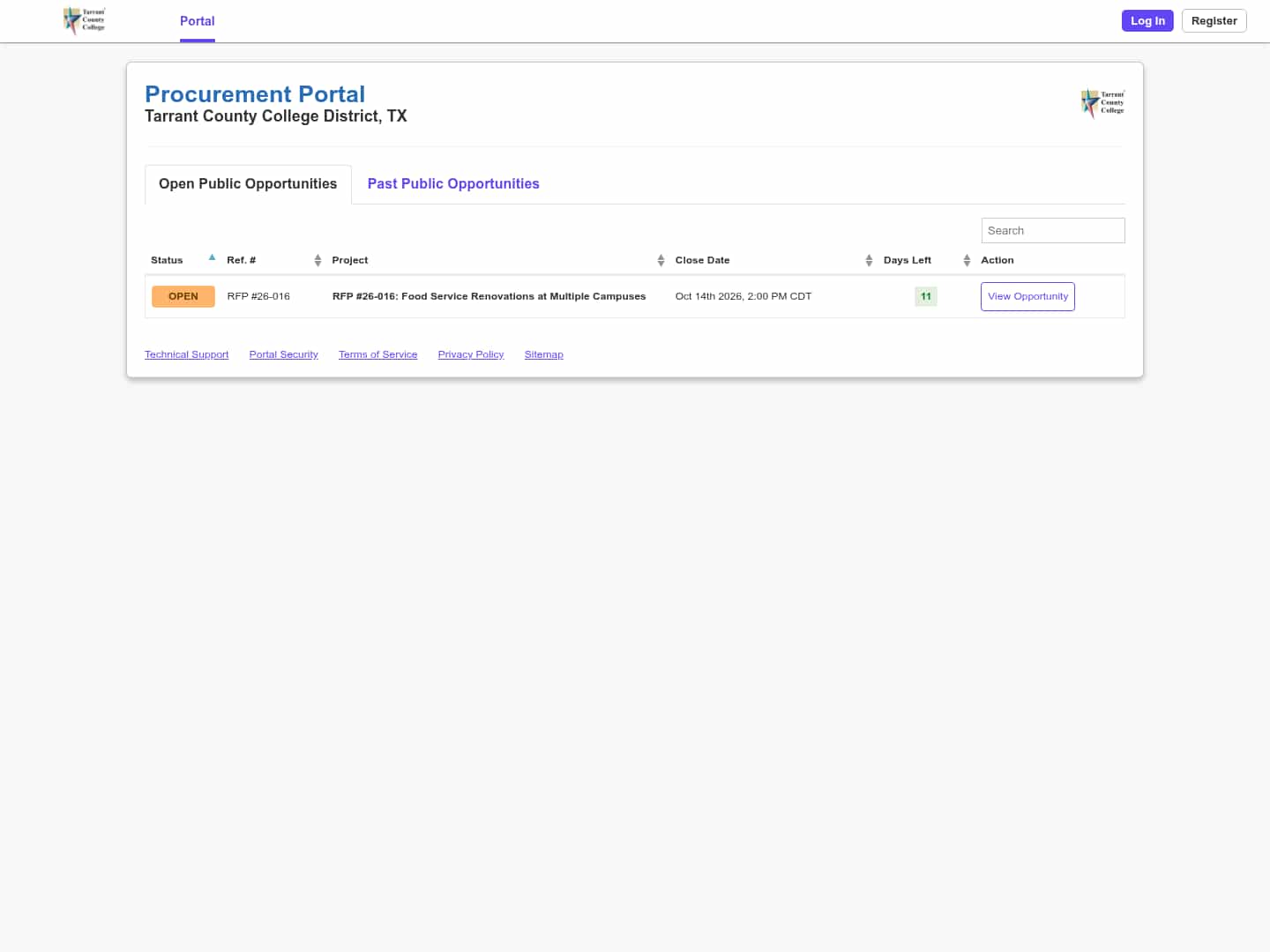
Task: Click the Food Service Renovations project title
Action: pos(489,296)
